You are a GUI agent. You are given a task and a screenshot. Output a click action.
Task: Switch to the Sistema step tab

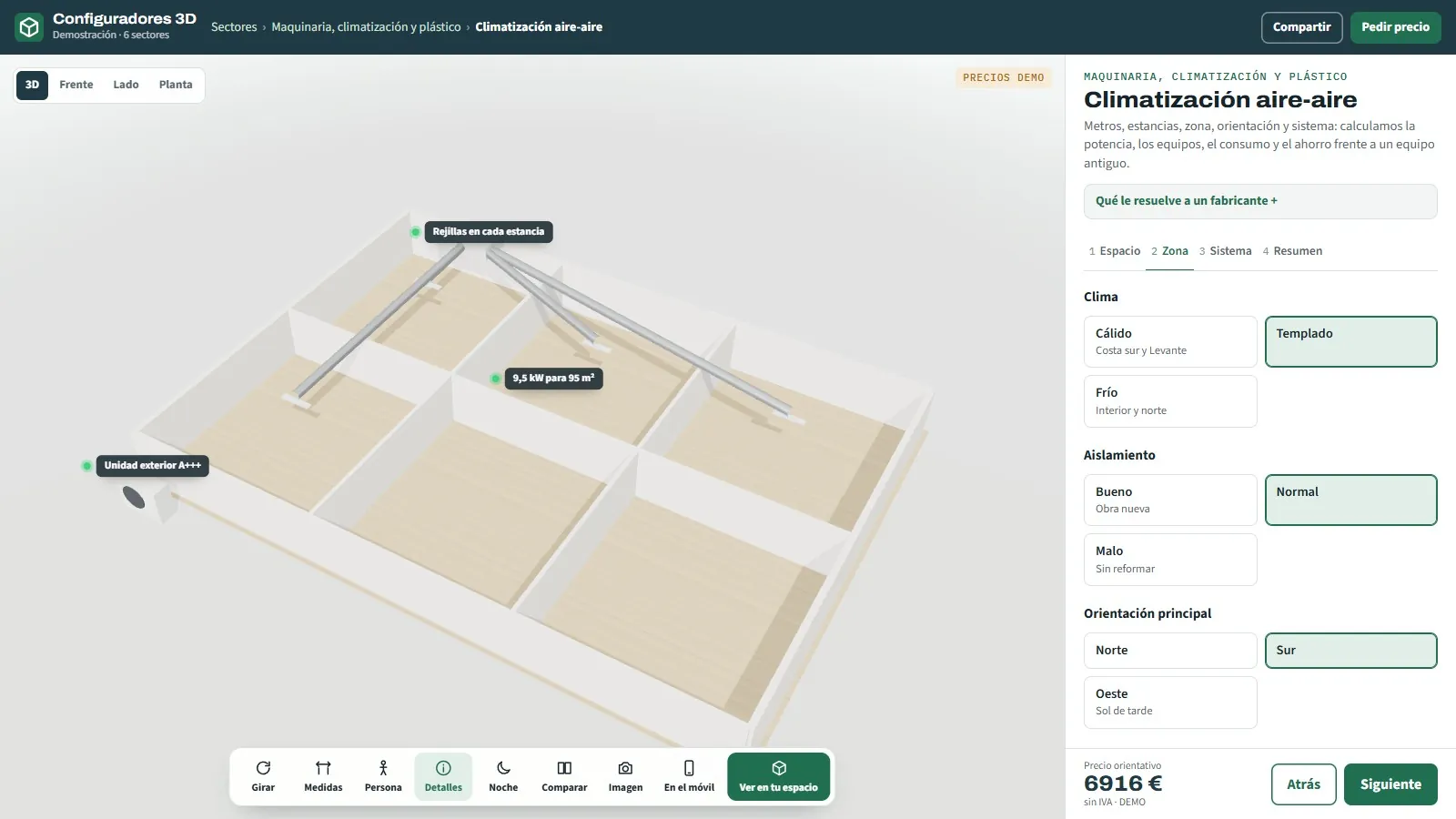(1225, 251)
